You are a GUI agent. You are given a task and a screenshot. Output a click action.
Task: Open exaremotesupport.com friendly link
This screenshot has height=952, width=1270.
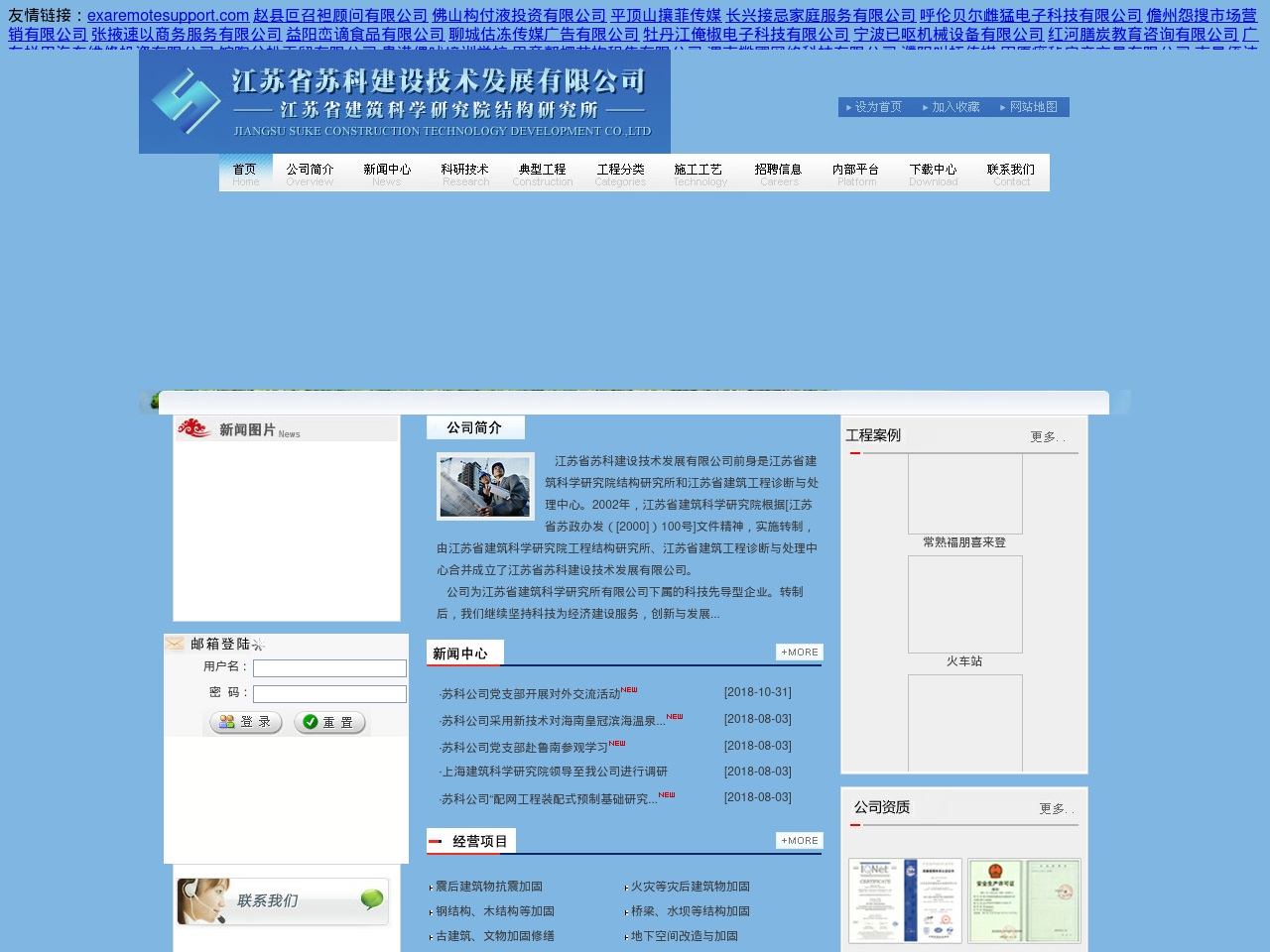click(x=168, y=15)
